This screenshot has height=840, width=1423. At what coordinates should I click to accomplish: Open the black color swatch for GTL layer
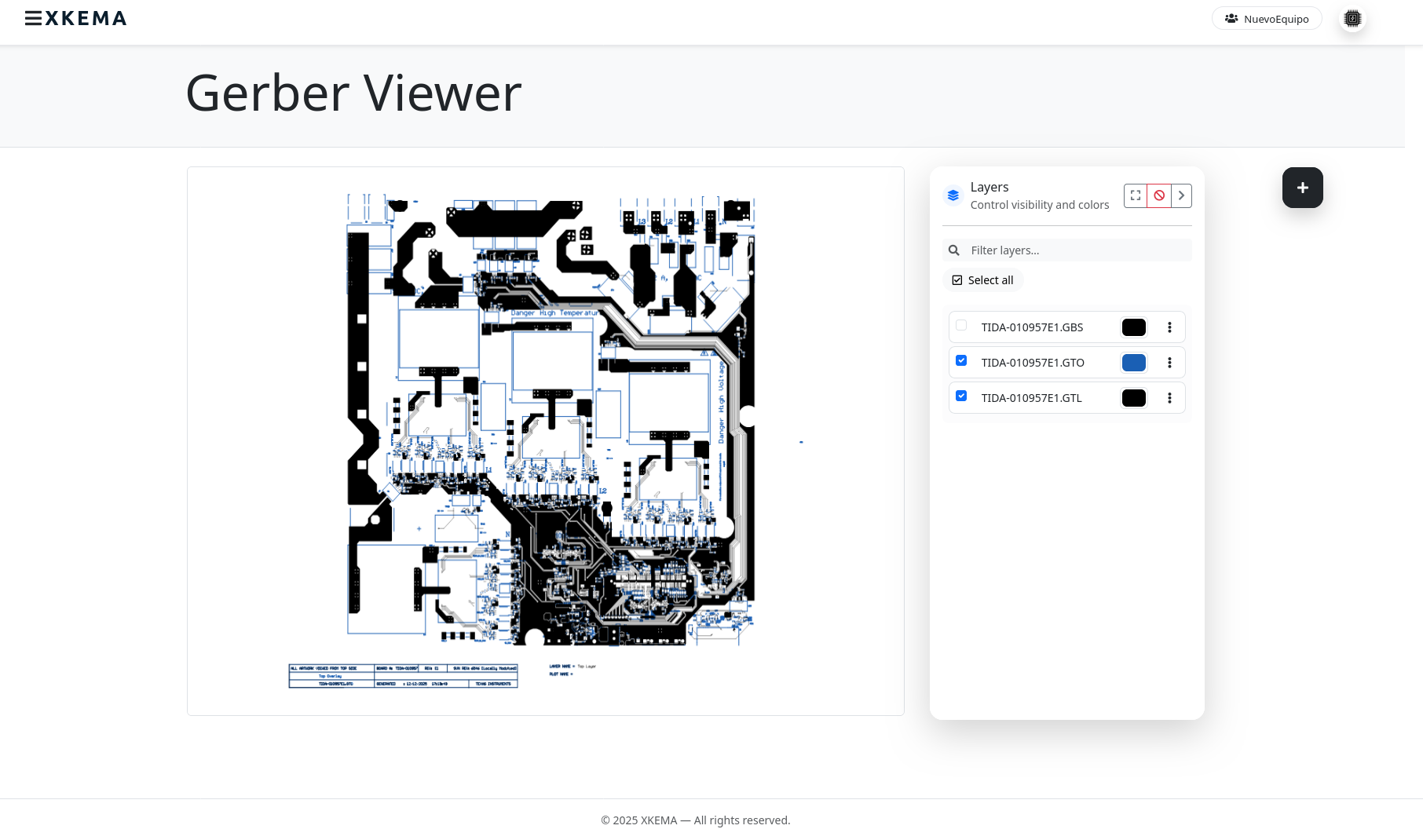click(x=1134, y=398)
